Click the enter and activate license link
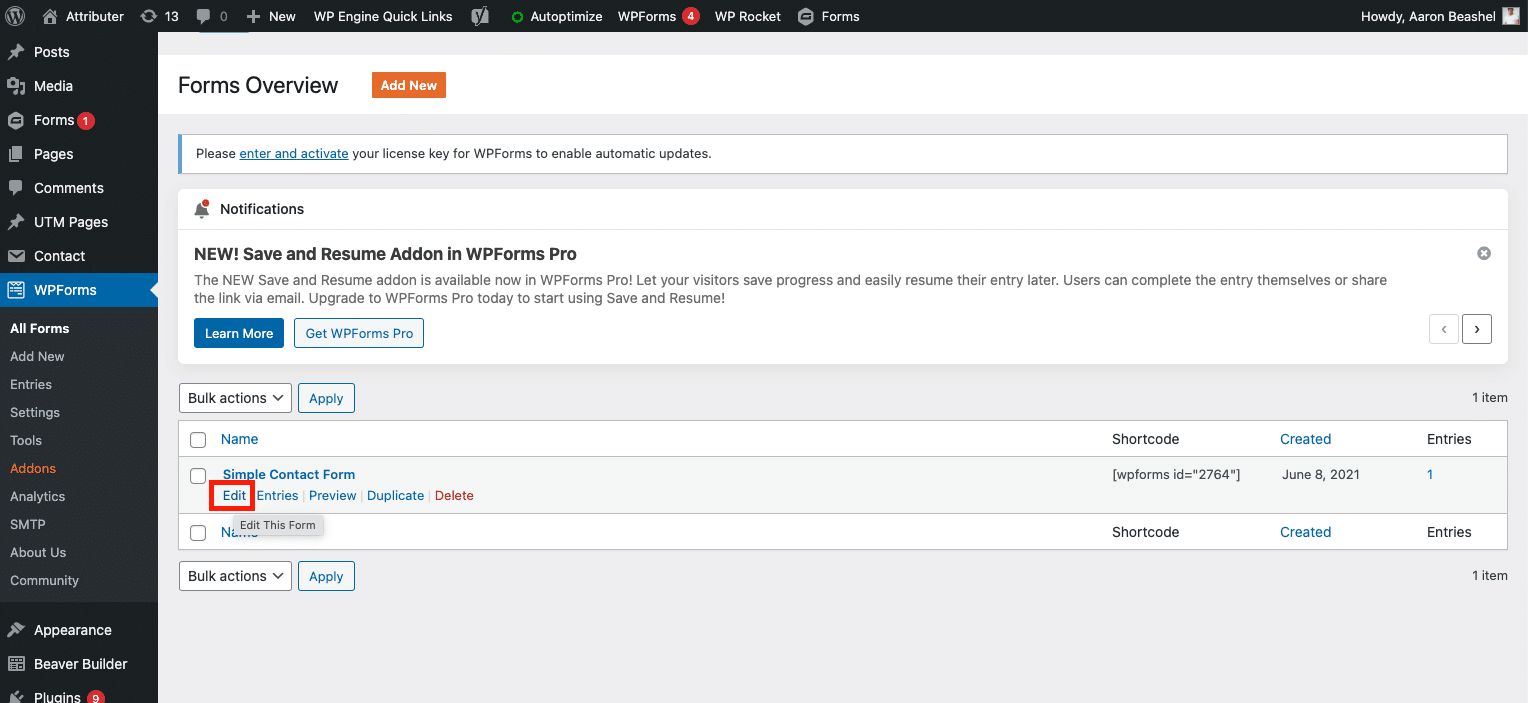This screenshot has height=703, width=1528. [293, 153]
